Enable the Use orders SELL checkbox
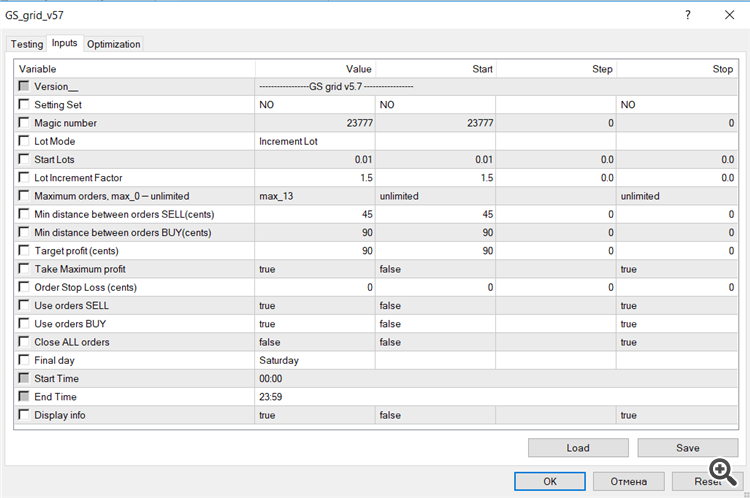The image size is (750, 498). pyautogui.click(x=23, y=305)
